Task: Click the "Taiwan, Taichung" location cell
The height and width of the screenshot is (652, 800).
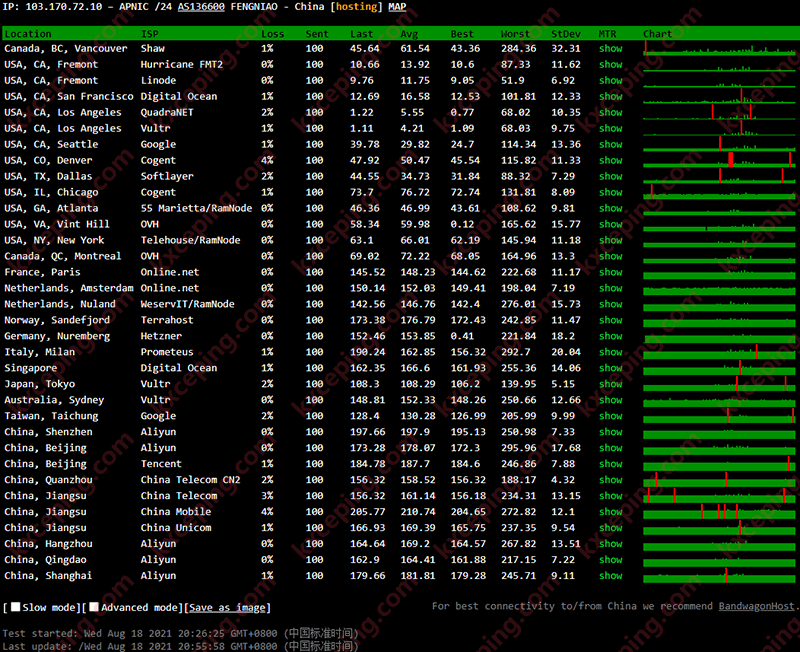Action: pos(52,416)
